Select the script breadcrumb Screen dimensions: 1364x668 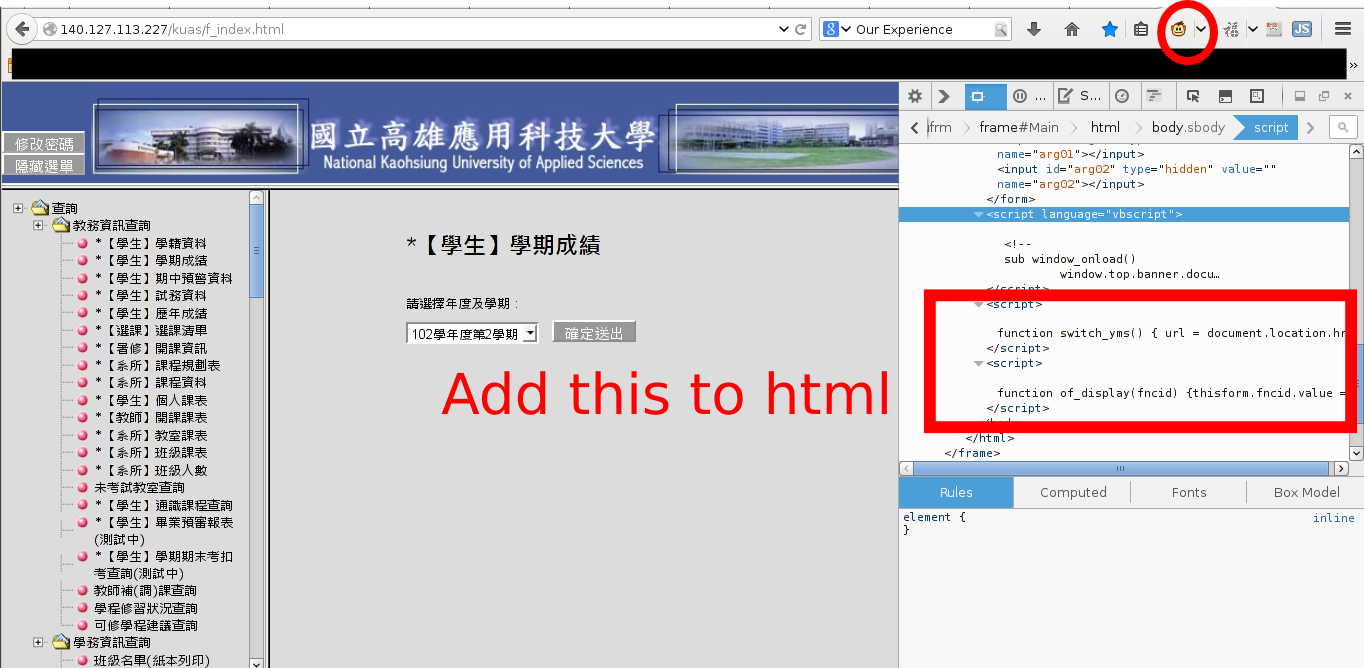click(x=1271, y=127)
